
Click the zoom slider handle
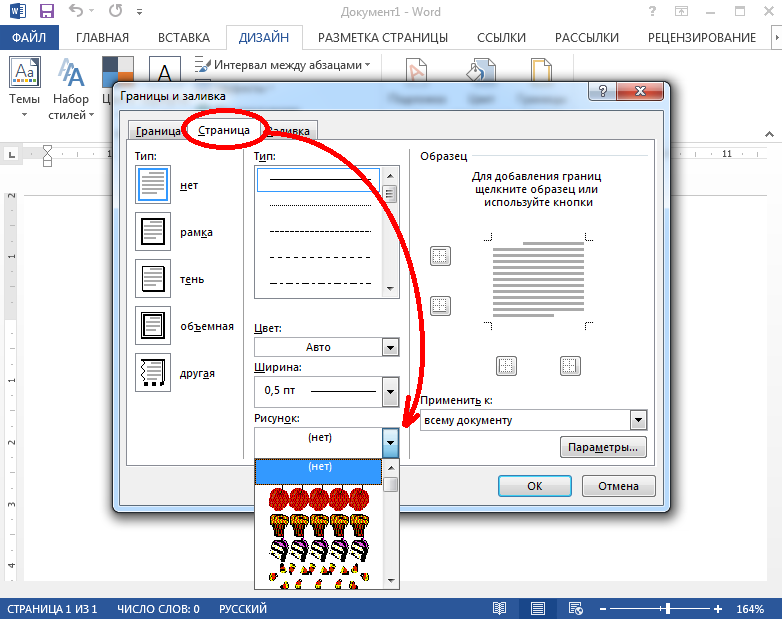coord(667,609)
